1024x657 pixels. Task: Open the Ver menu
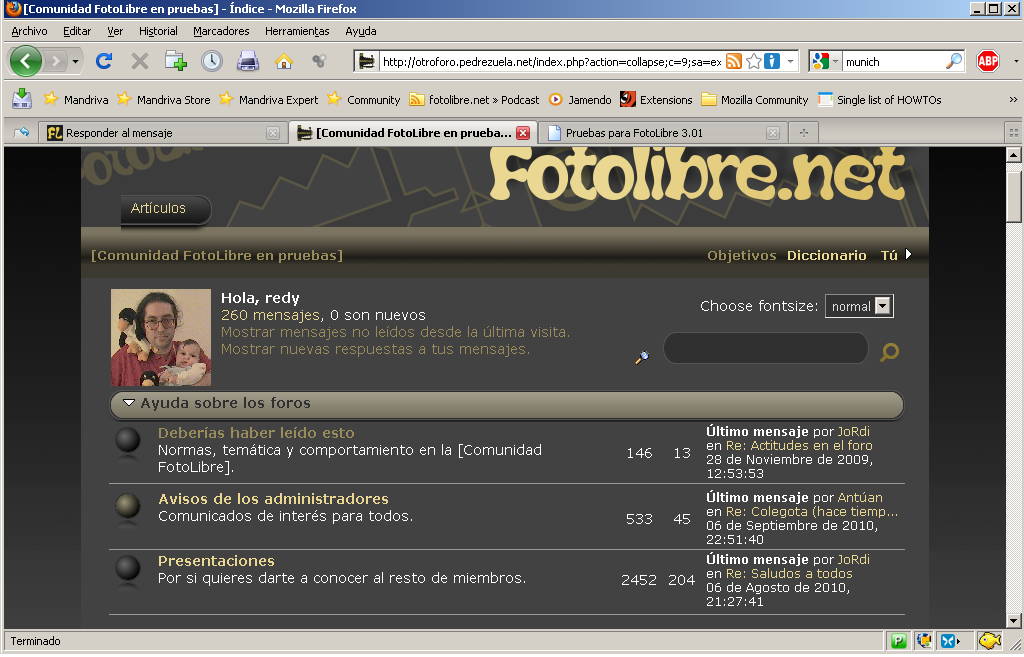115,31
